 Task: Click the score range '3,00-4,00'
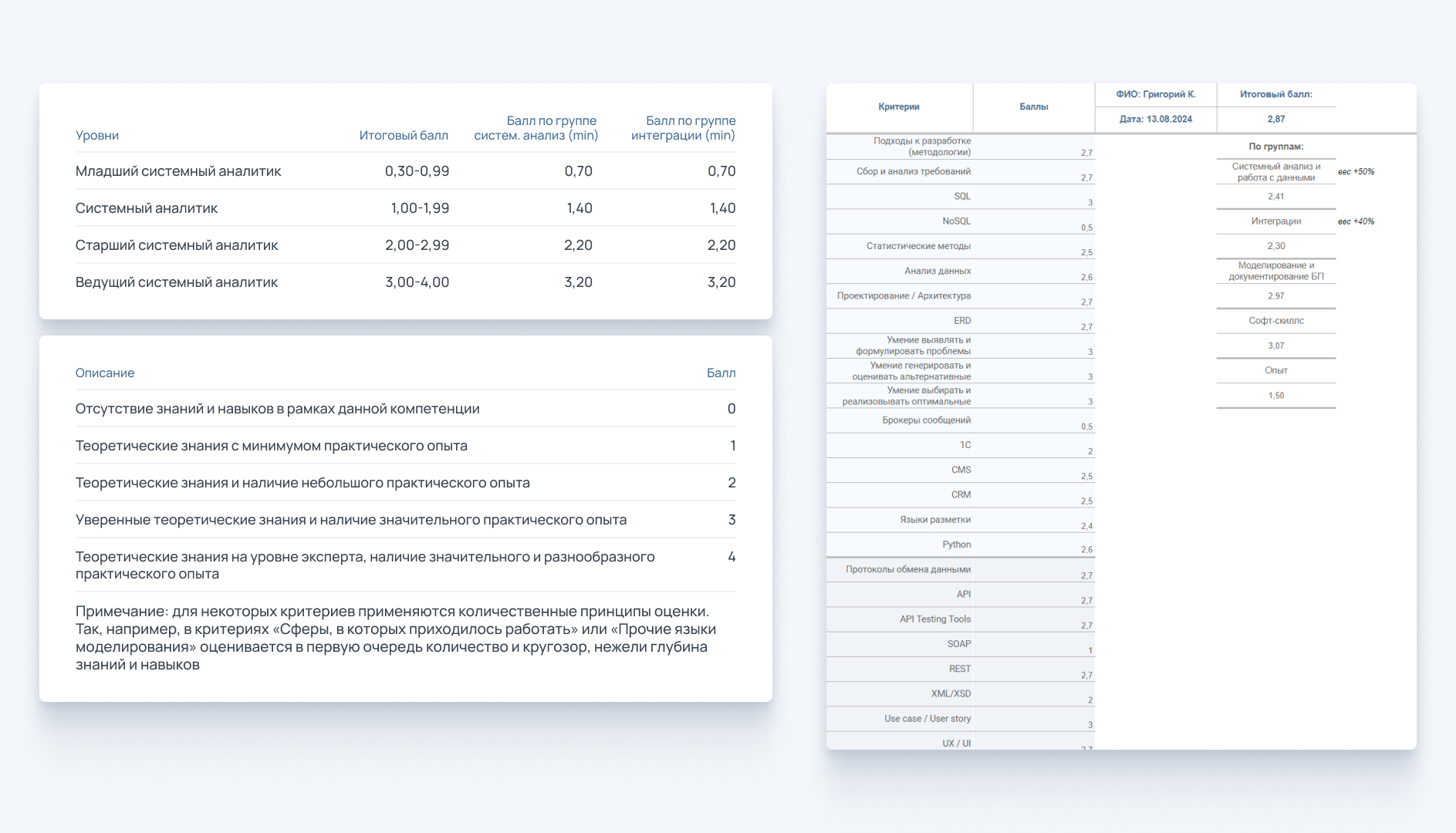tap(417, 282)
